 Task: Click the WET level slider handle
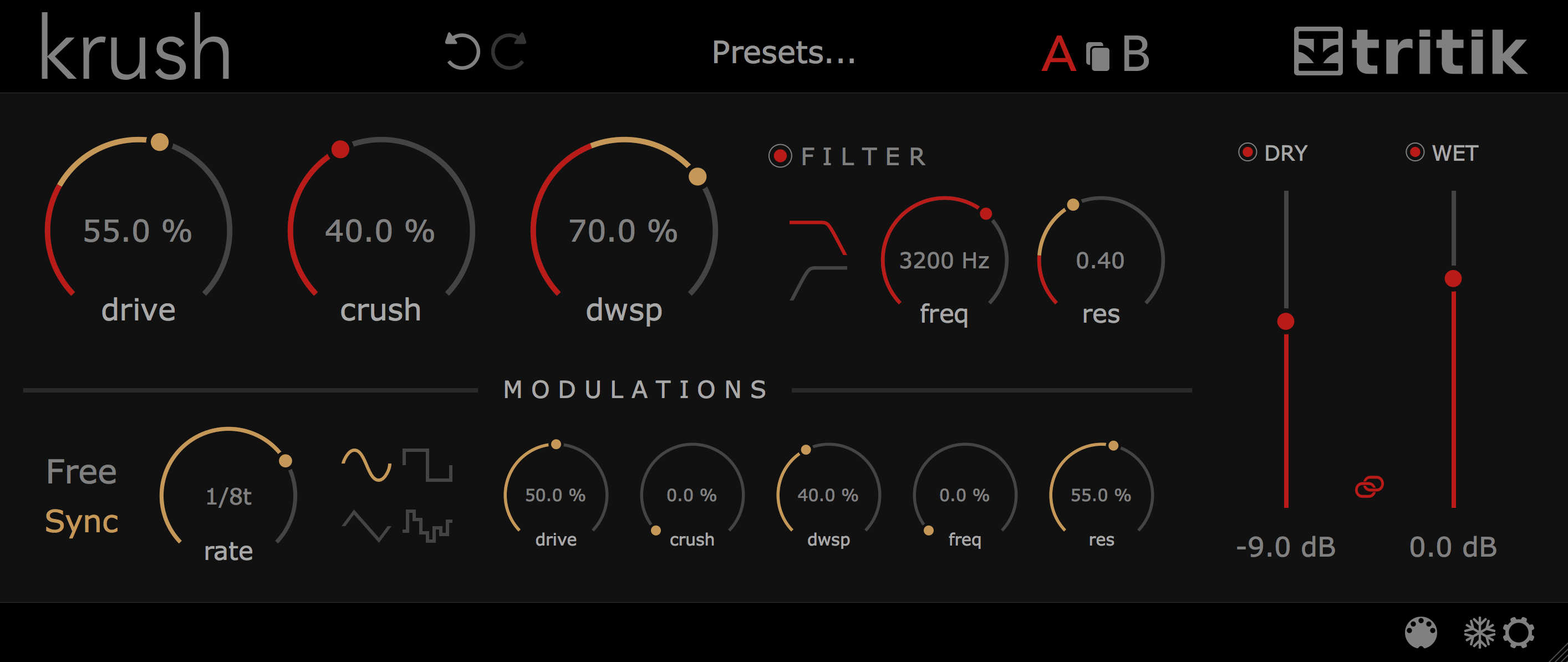pos(1453,280)
